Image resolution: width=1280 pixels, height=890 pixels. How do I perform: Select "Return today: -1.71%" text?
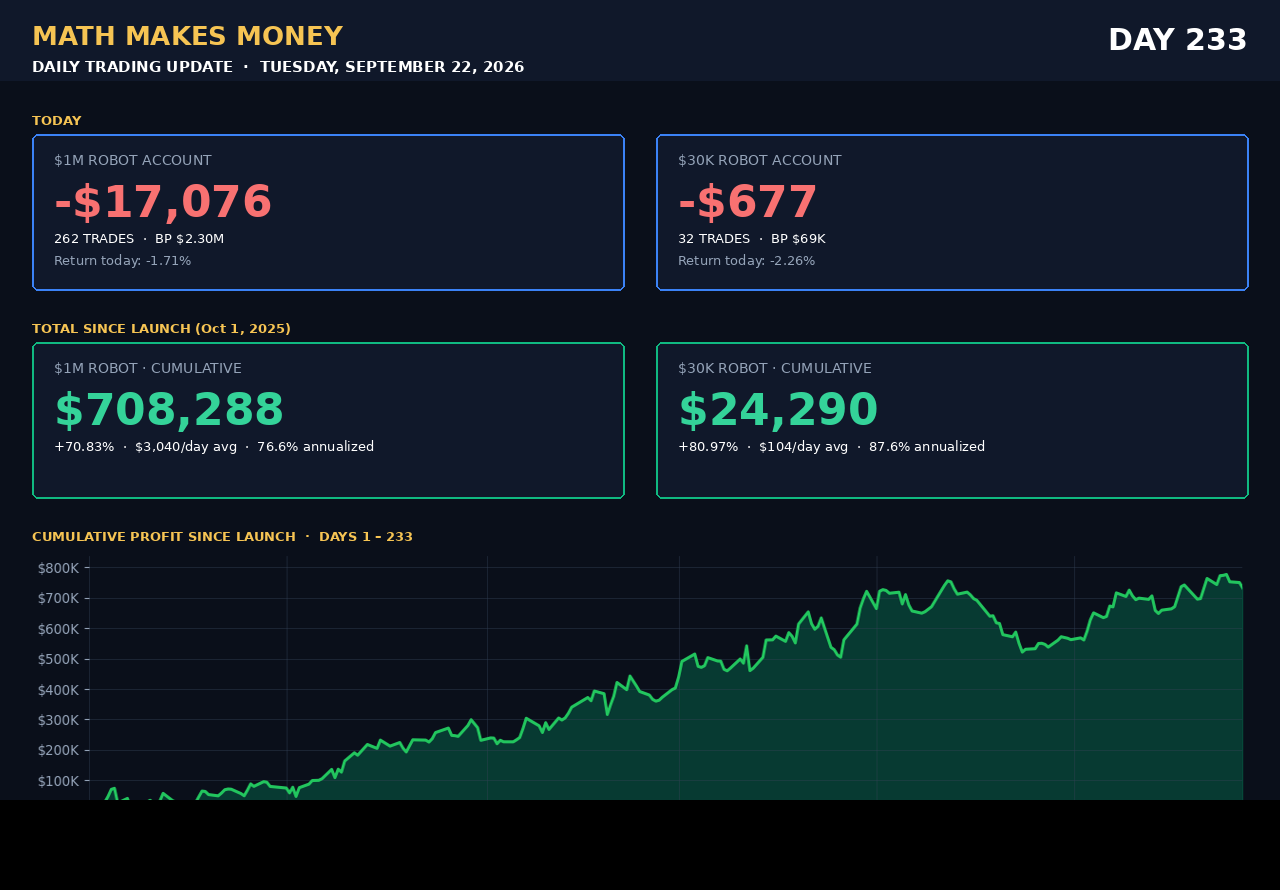point(122,261)
